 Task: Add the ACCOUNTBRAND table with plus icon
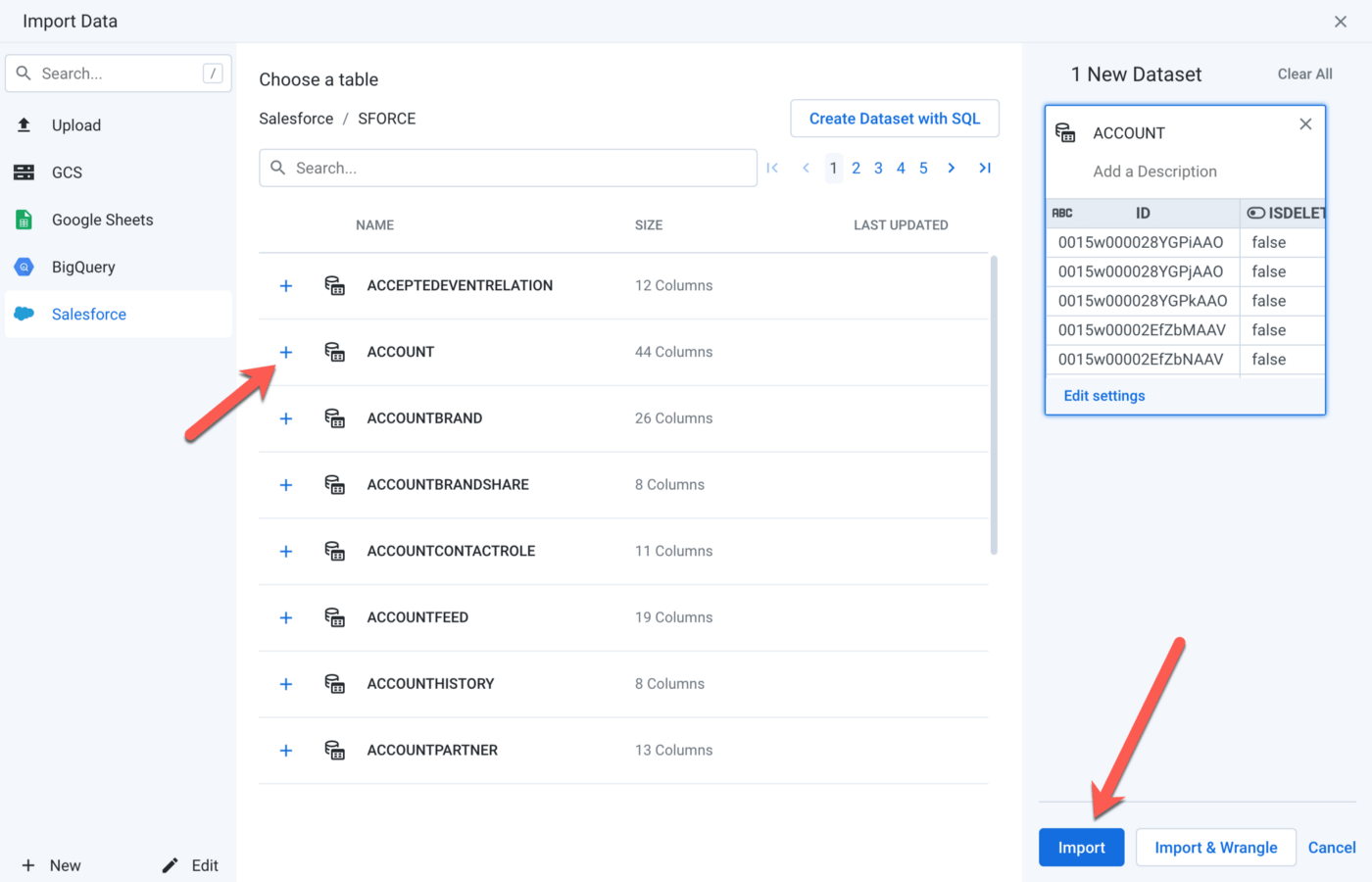[x=286, y=418]
